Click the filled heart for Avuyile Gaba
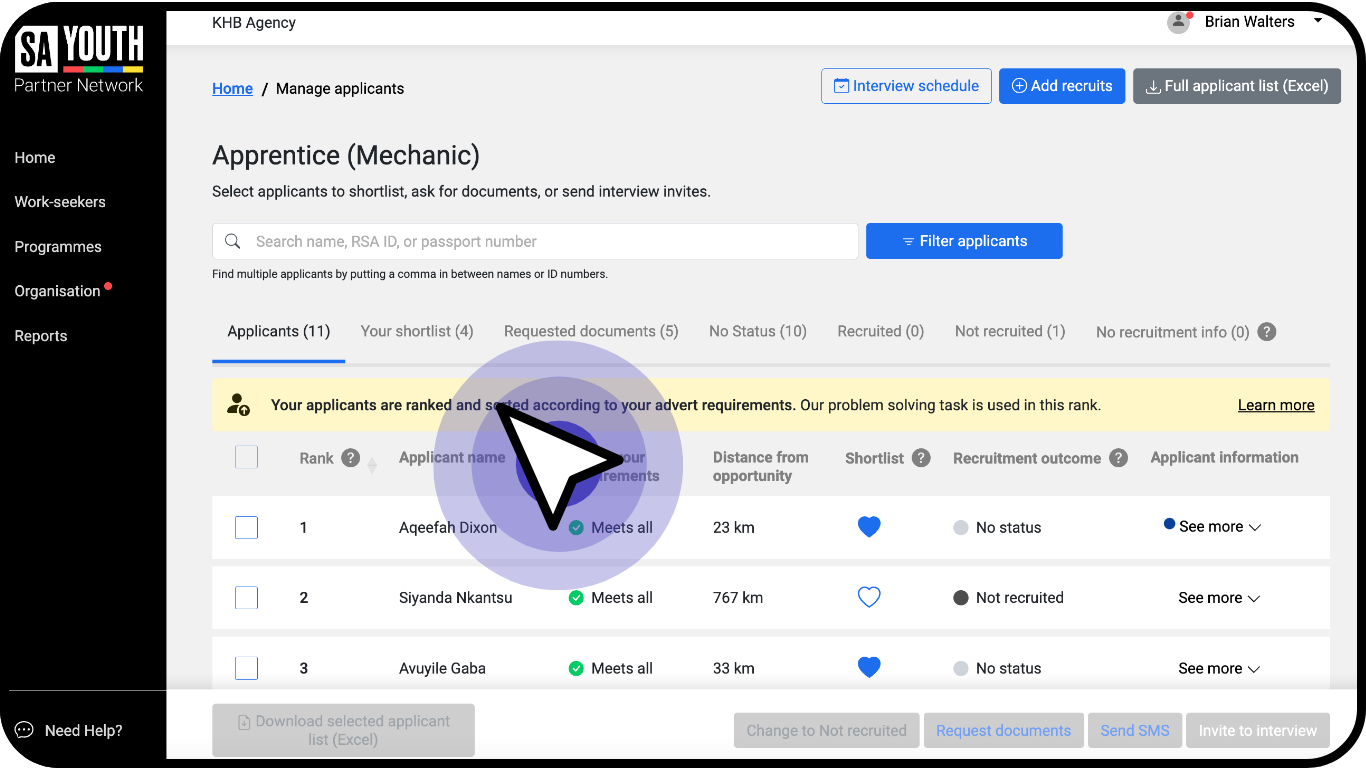Image resolution: width=1366 pixels, height=768 pixels. [x=869, y=668]
